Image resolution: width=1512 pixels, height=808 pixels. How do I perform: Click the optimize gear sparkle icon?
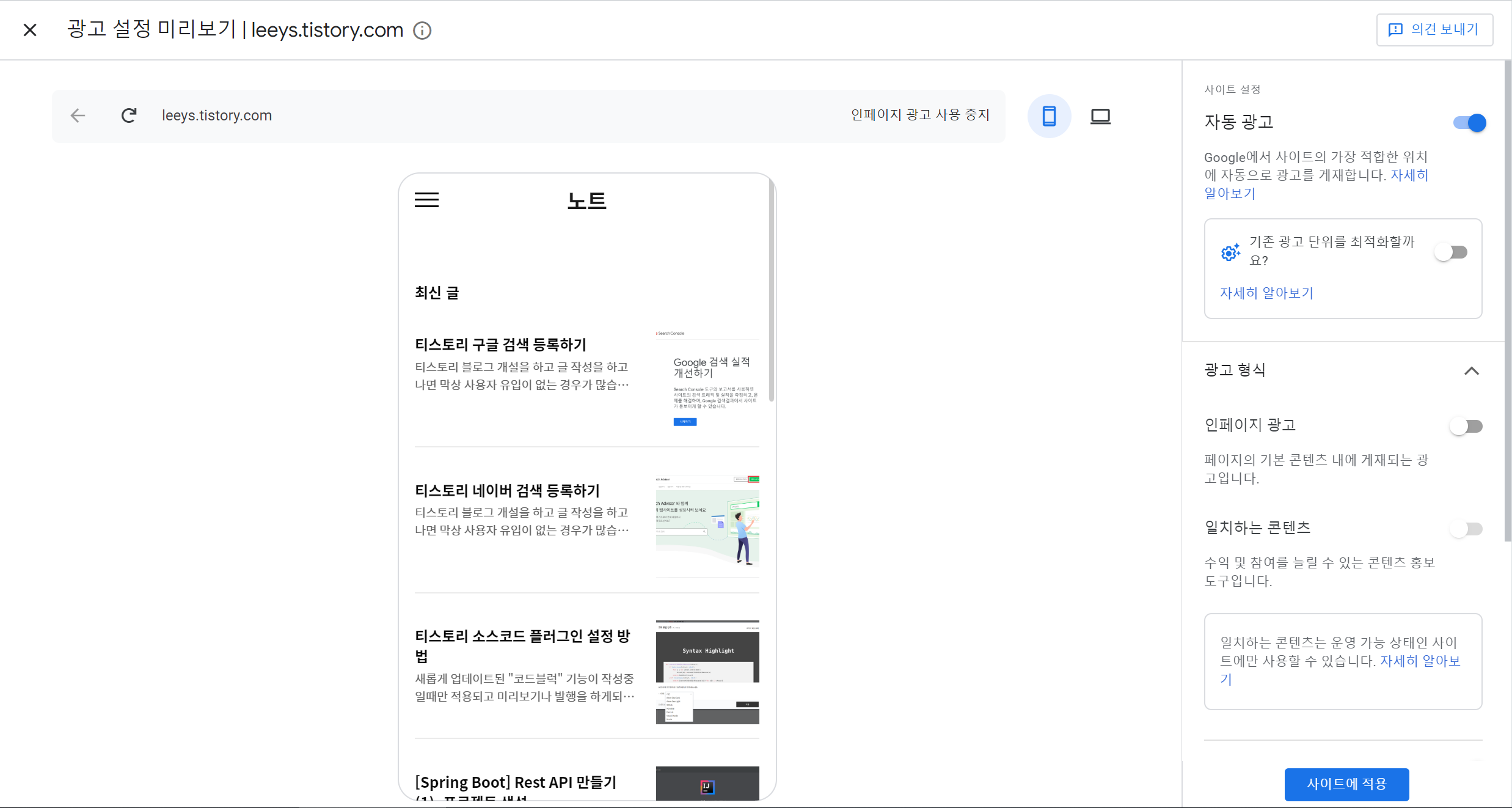[1230, 252]
